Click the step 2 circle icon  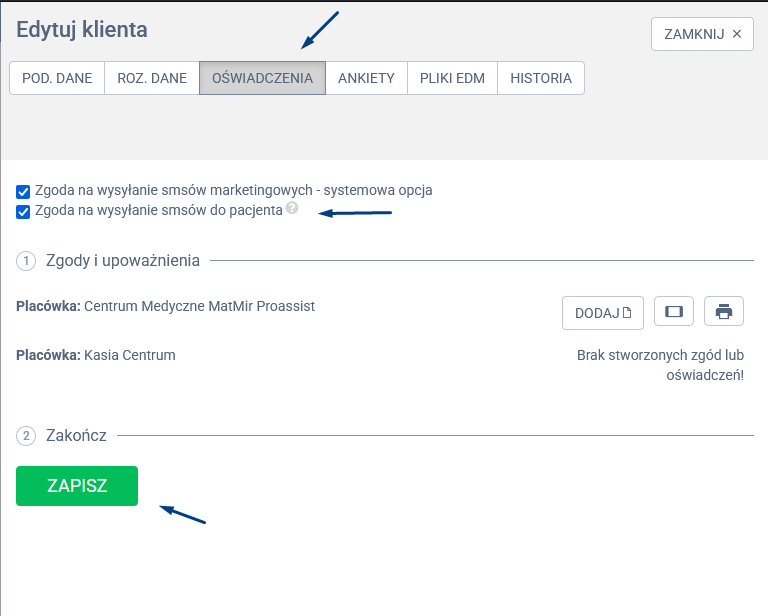click(26, 436)
